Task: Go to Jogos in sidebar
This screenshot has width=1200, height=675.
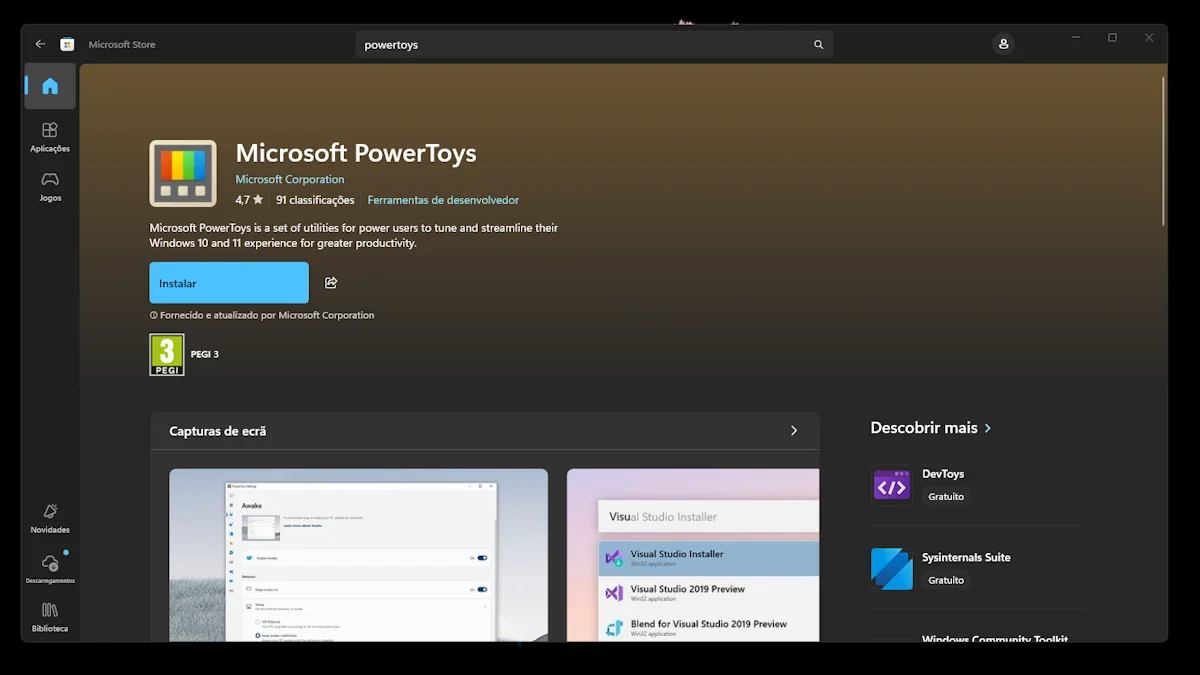Action: pyautogui.click(x=50, y=186)
